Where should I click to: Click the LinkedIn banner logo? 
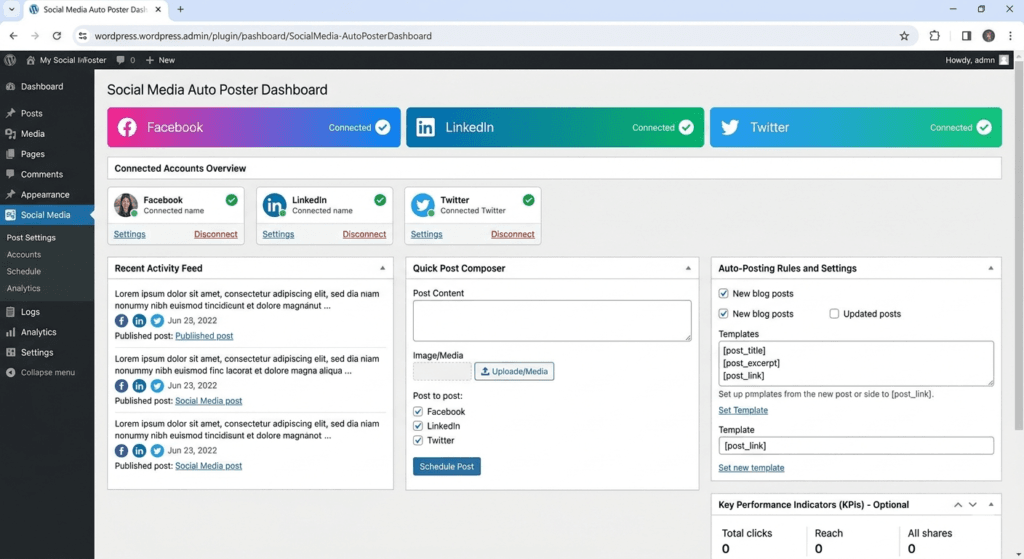coord(425,127)
